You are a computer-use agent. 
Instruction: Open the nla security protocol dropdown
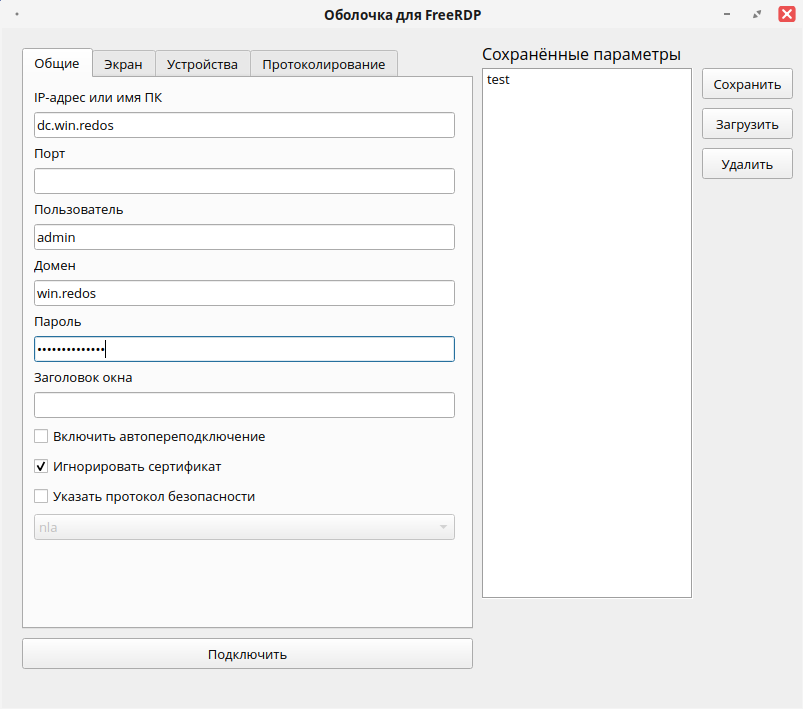[x=244, y=527]
